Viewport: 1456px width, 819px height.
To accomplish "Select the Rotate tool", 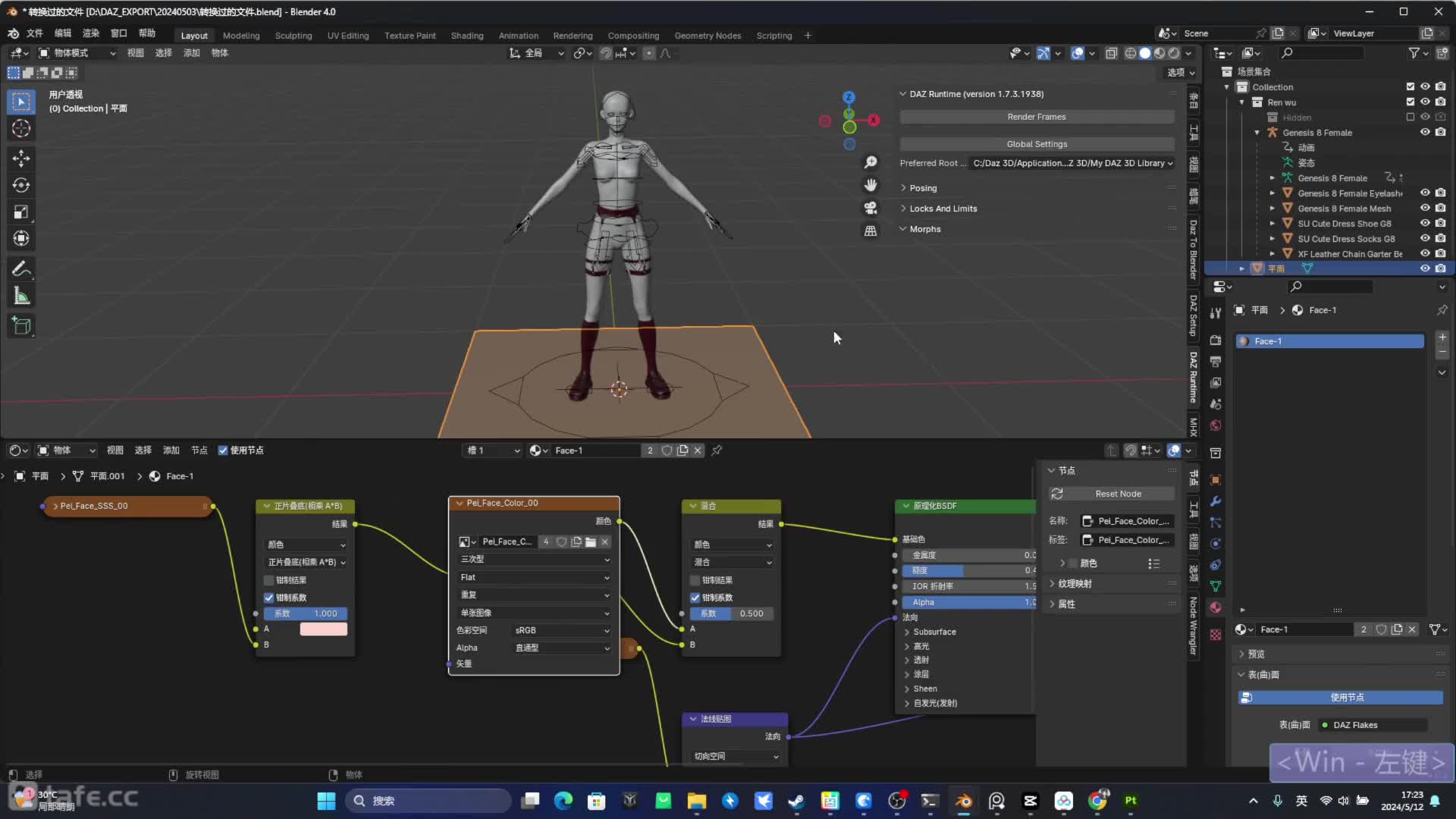I will click(21, 185).
